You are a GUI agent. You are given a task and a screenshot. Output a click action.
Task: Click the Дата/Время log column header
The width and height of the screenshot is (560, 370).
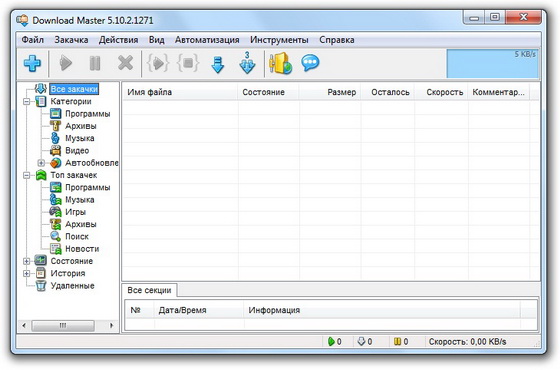click(x=199, y=310)
